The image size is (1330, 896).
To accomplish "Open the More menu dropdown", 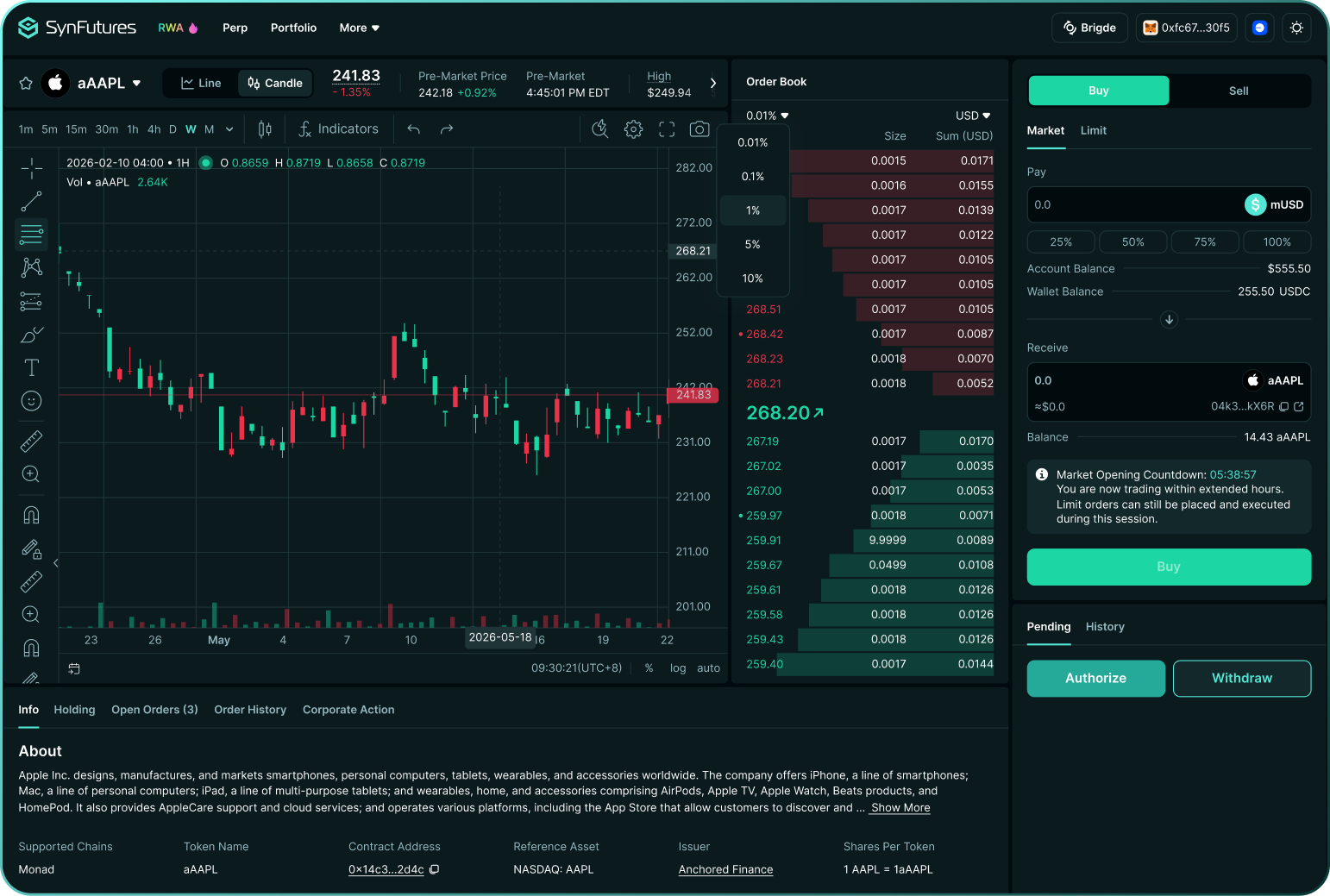I will [359, 28].
